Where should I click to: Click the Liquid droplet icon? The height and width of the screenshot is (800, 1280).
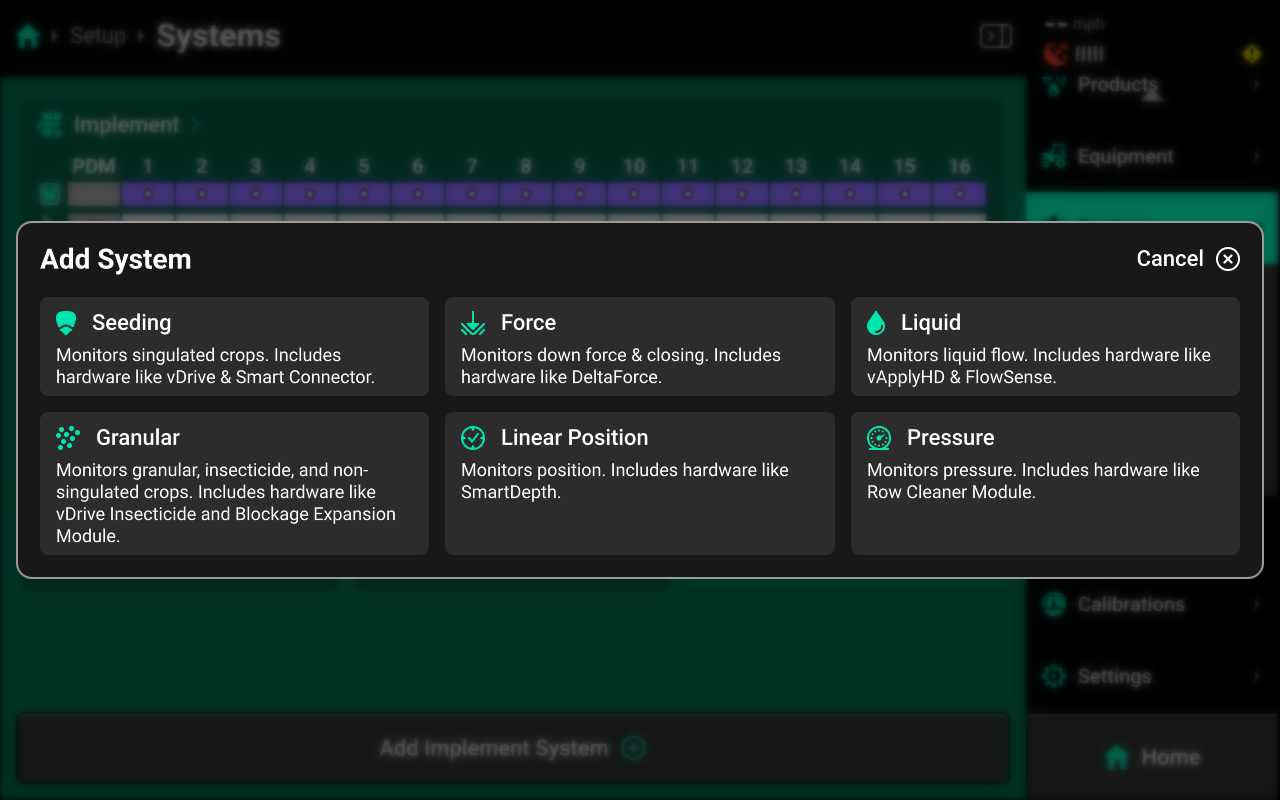tap(876, 323)
